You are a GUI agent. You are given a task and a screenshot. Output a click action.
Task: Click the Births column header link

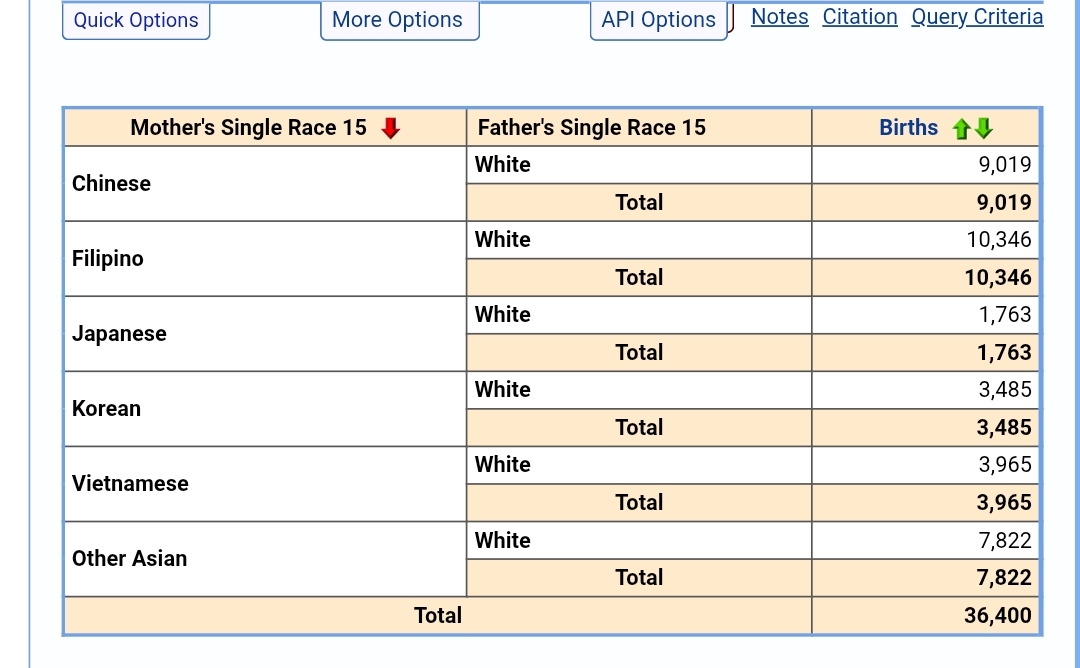[x=908, y=128]
